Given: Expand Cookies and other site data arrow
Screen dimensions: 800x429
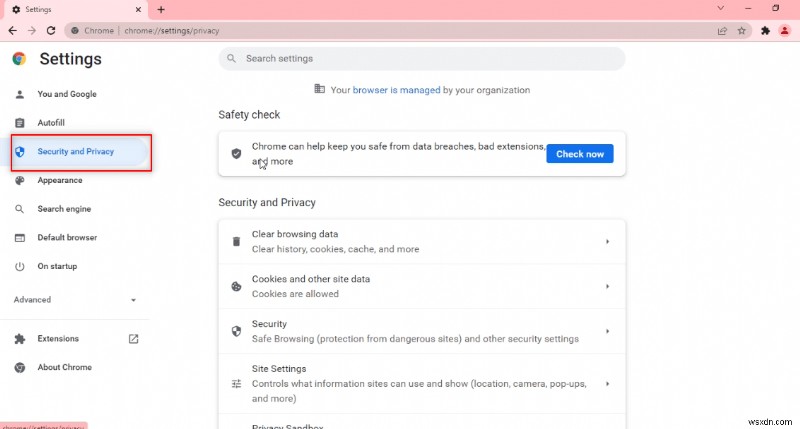Looking at the screenshot, I should coord(607,286).
